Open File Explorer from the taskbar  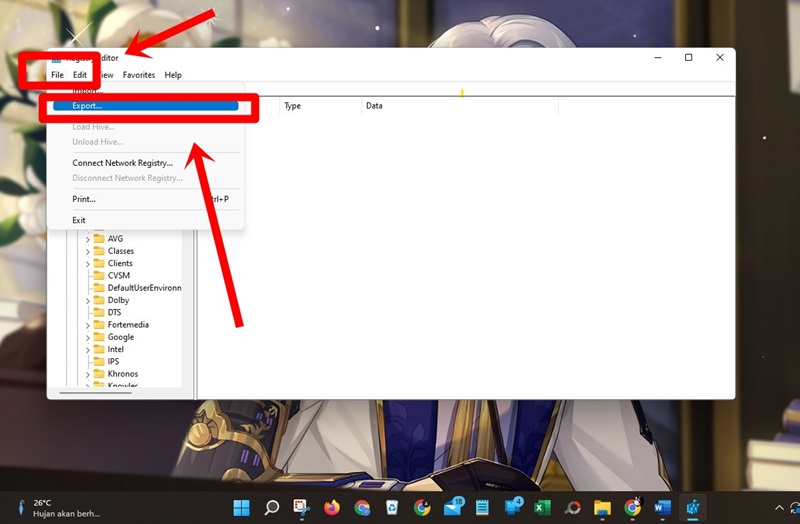click(x=602, y=508)
